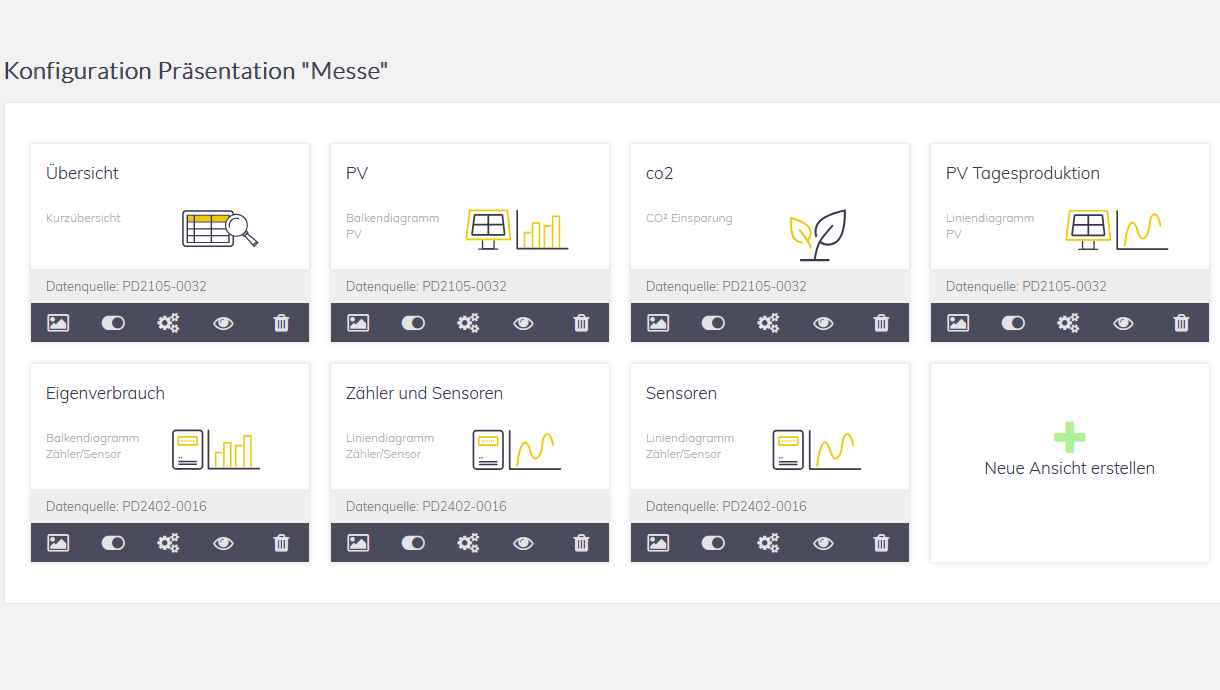Screen dimensions: 1220x690
Task: Delete the co2 view with trash icon
Action: [881, 323]
